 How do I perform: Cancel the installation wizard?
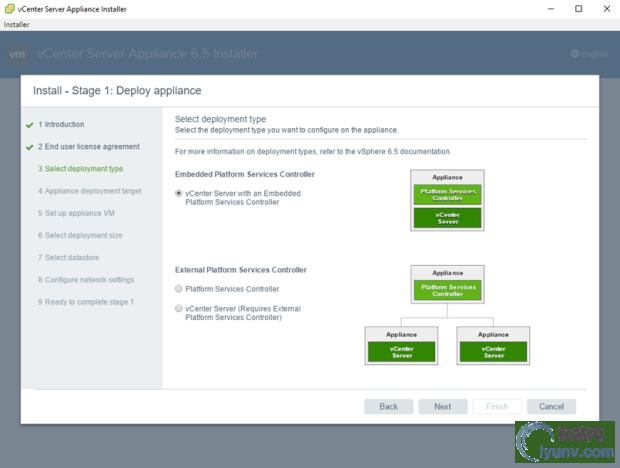pos(551,406)
